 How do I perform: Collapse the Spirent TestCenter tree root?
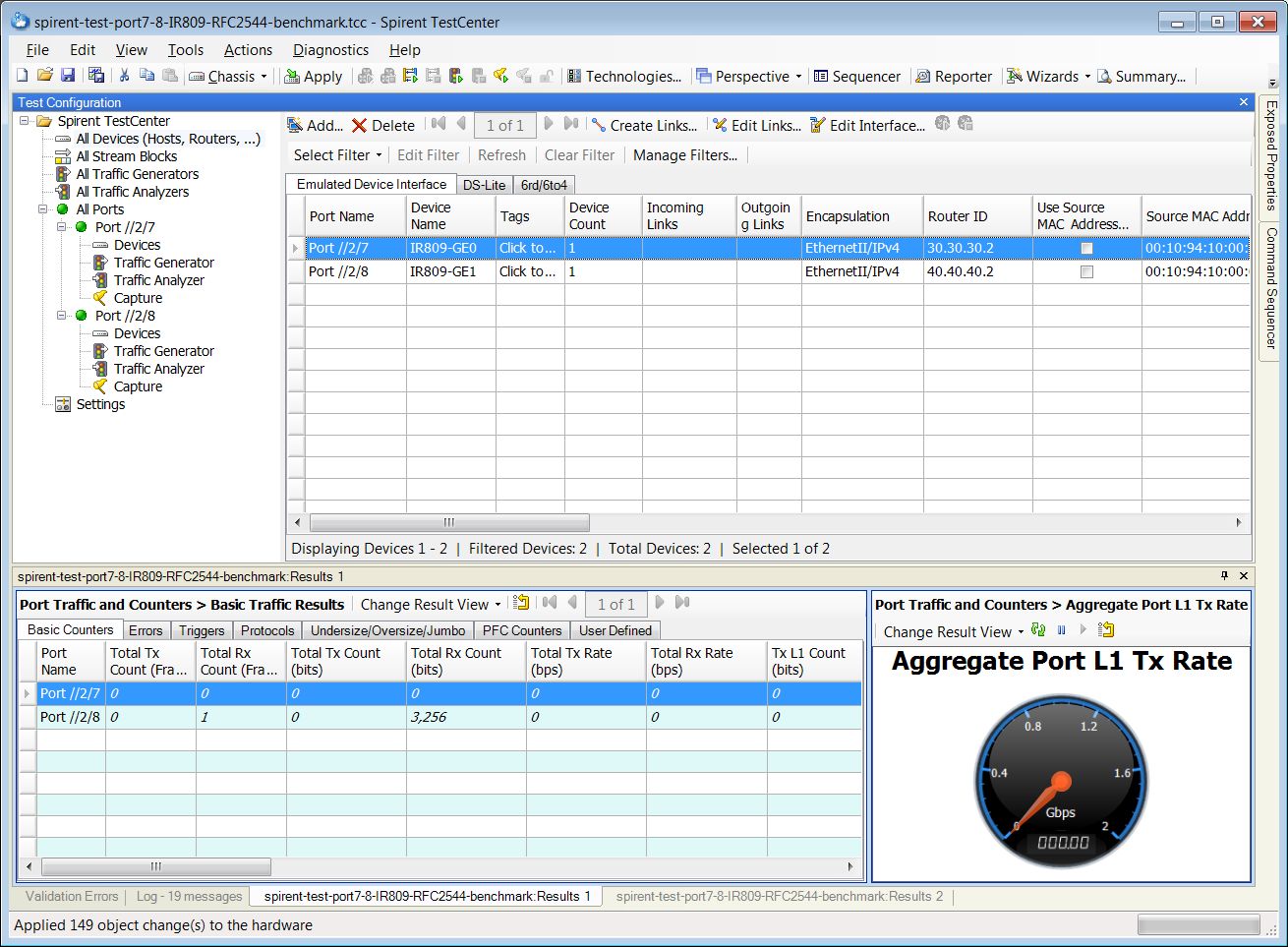25,121
